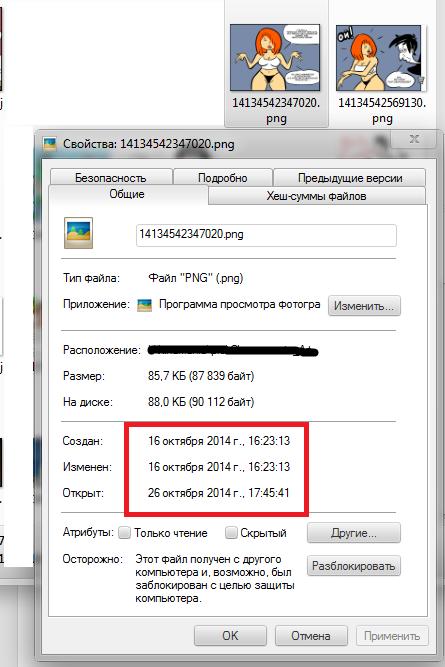Click the Отмена button
This screenshot has height=667, width=445.
[x=311, y=636]
